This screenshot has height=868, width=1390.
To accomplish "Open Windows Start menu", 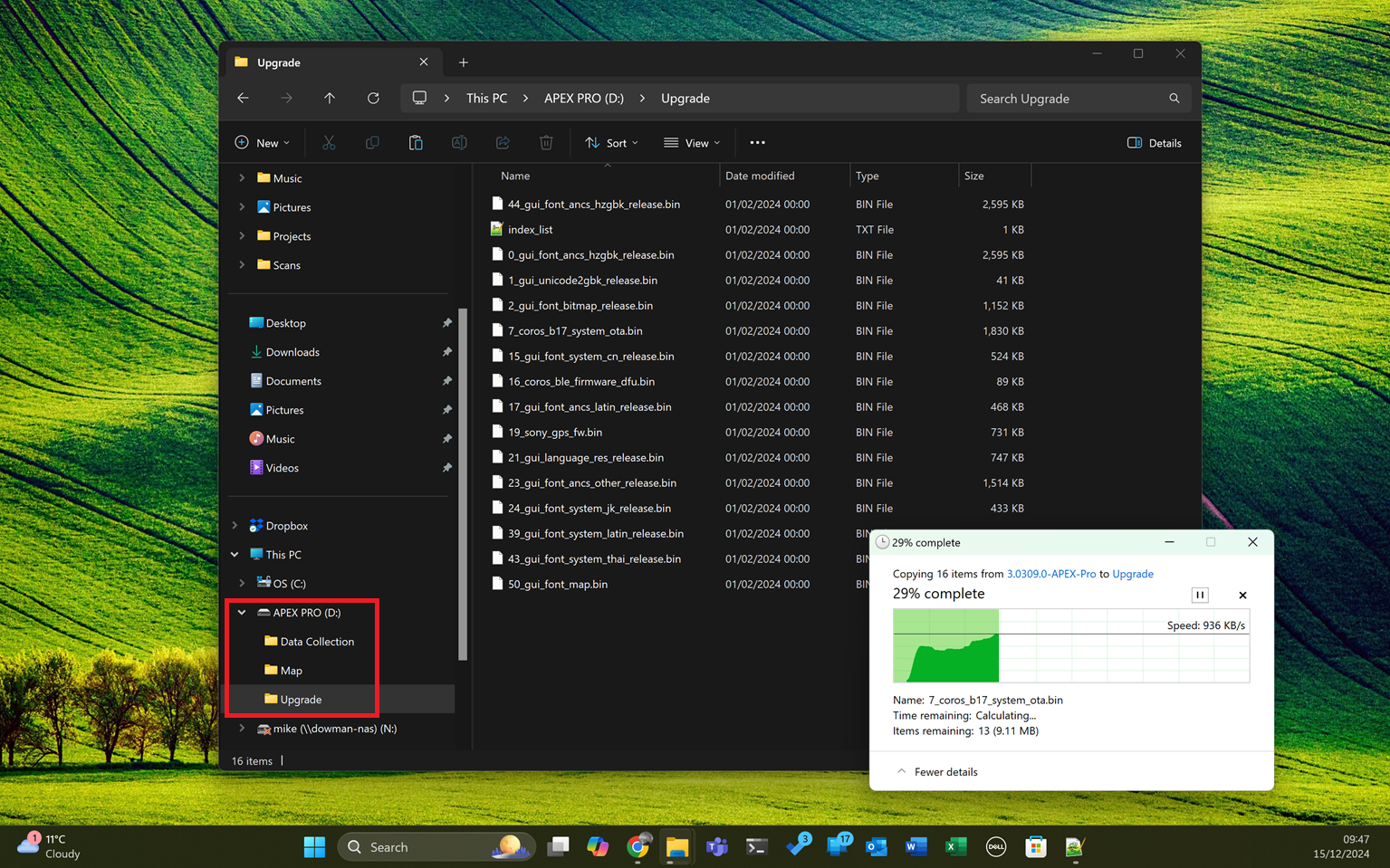I will [314, 847].
